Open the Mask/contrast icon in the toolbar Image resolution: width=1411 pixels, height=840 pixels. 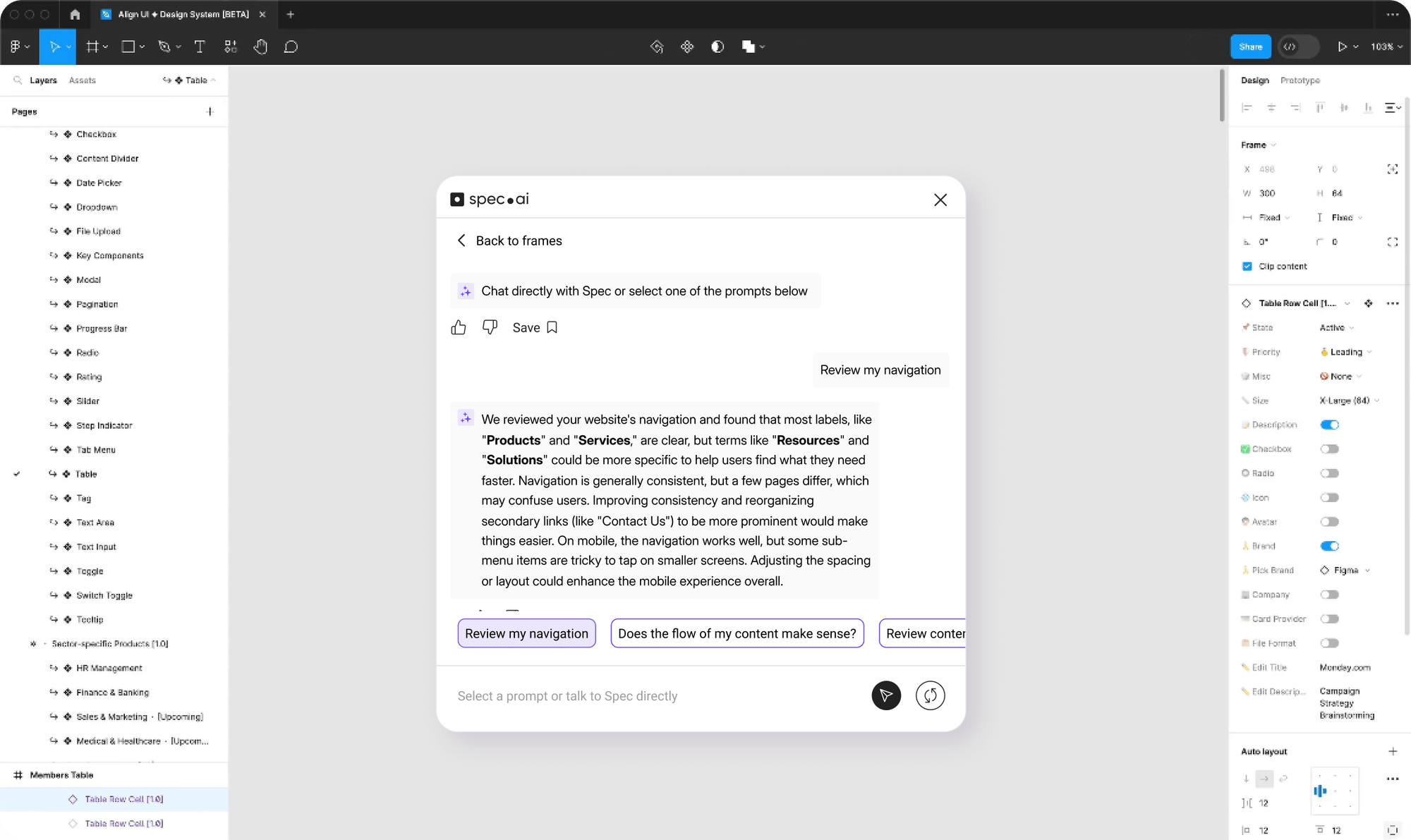(x=717, y=47)
